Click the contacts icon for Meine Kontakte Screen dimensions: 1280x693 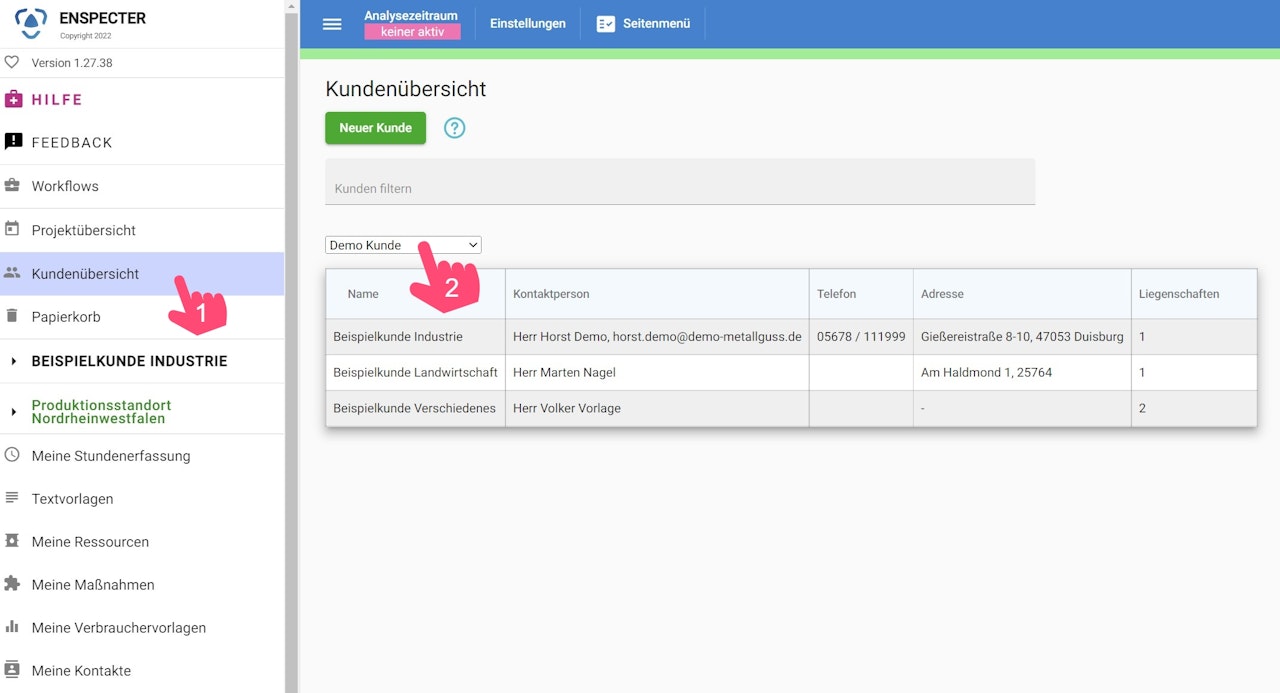(x=12, y=670)
